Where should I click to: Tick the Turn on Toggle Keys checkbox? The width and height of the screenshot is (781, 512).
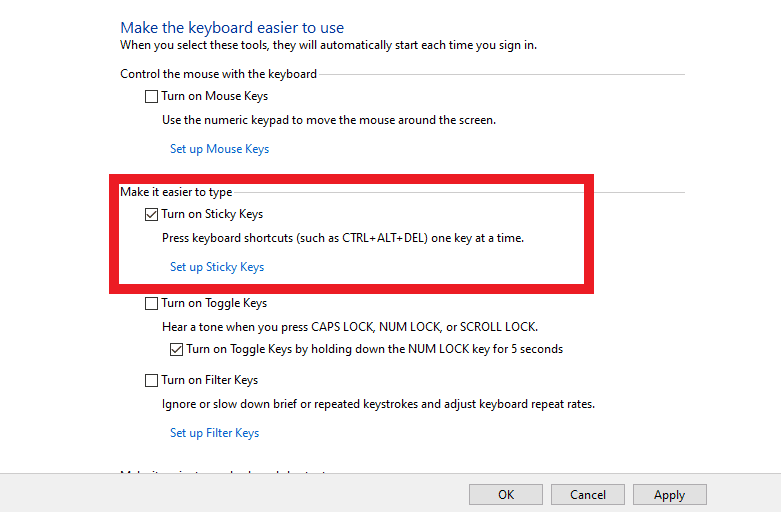click(x=151, y=303)
